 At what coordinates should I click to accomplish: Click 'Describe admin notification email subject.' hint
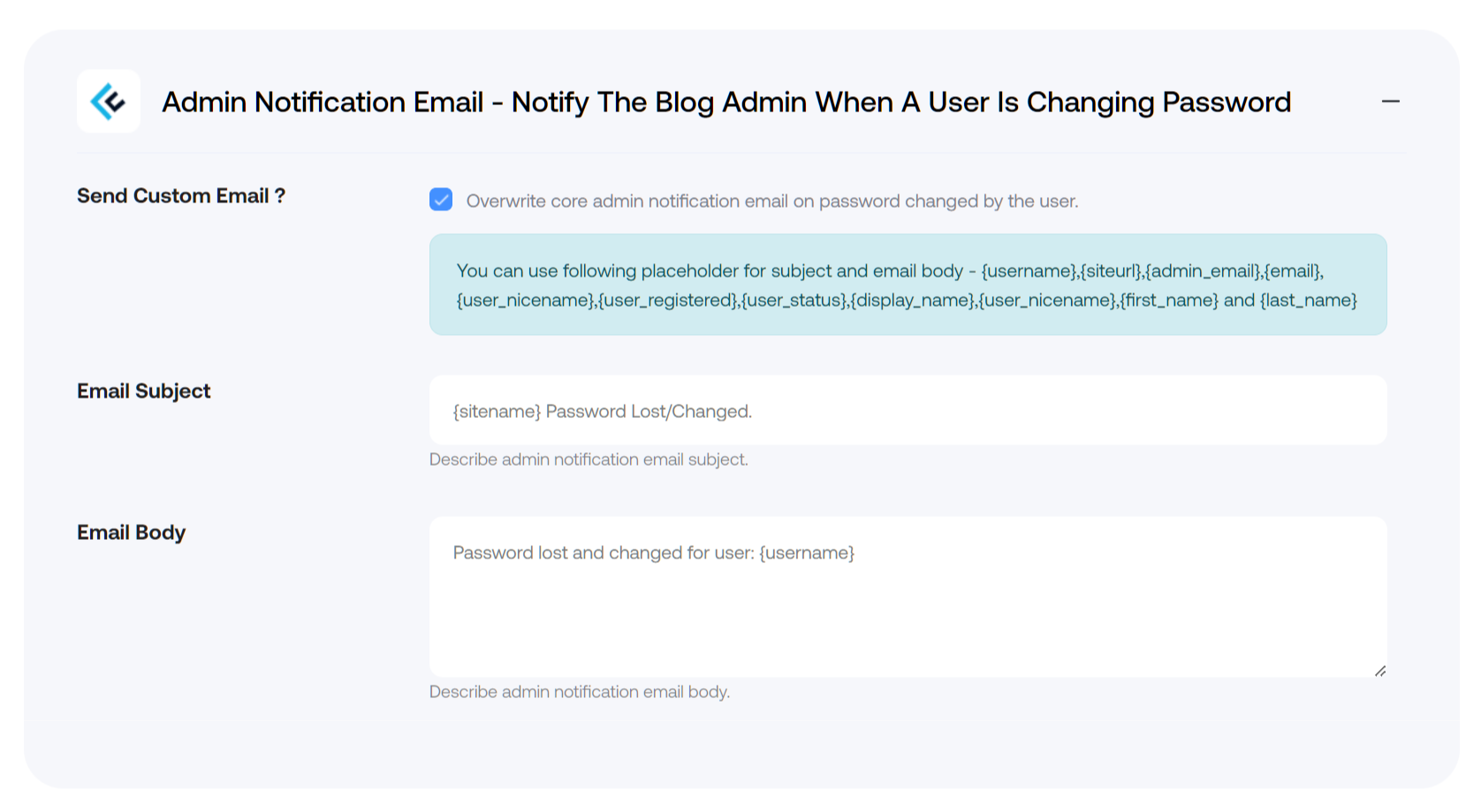589,459
